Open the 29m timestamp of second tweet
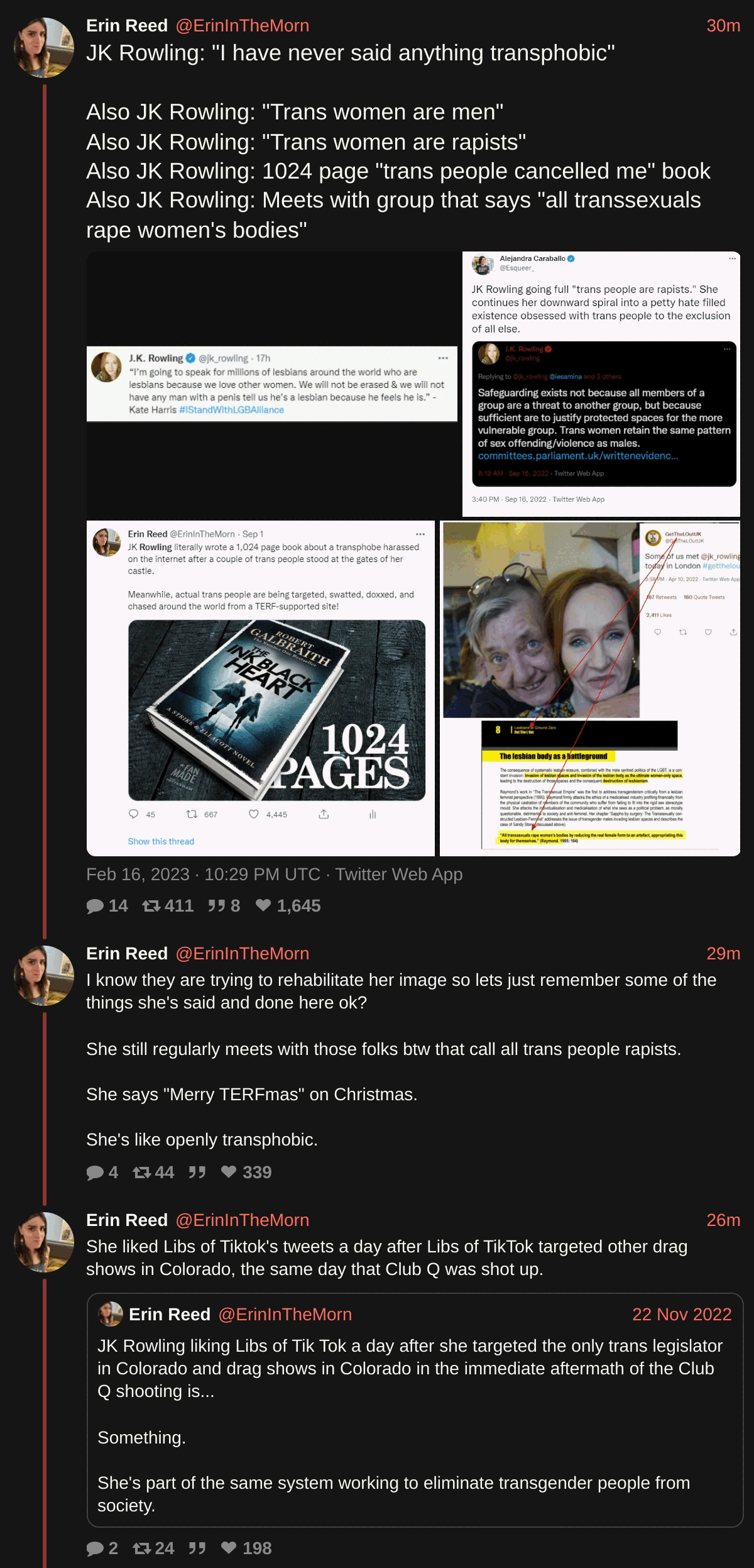Image resolution: width=754 pixels, height=1568 pixels. 723,954
